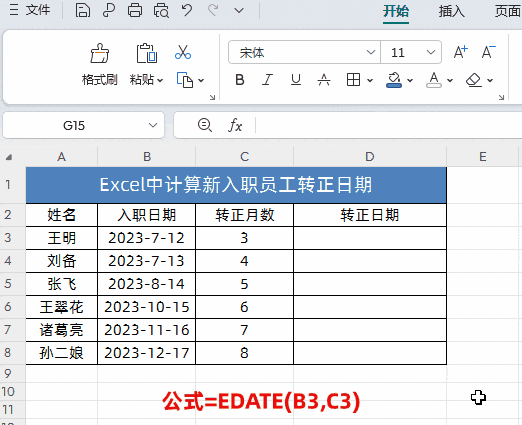
Task: Expand the Clear eraser dropdown arrow
Action: (490, 80)
